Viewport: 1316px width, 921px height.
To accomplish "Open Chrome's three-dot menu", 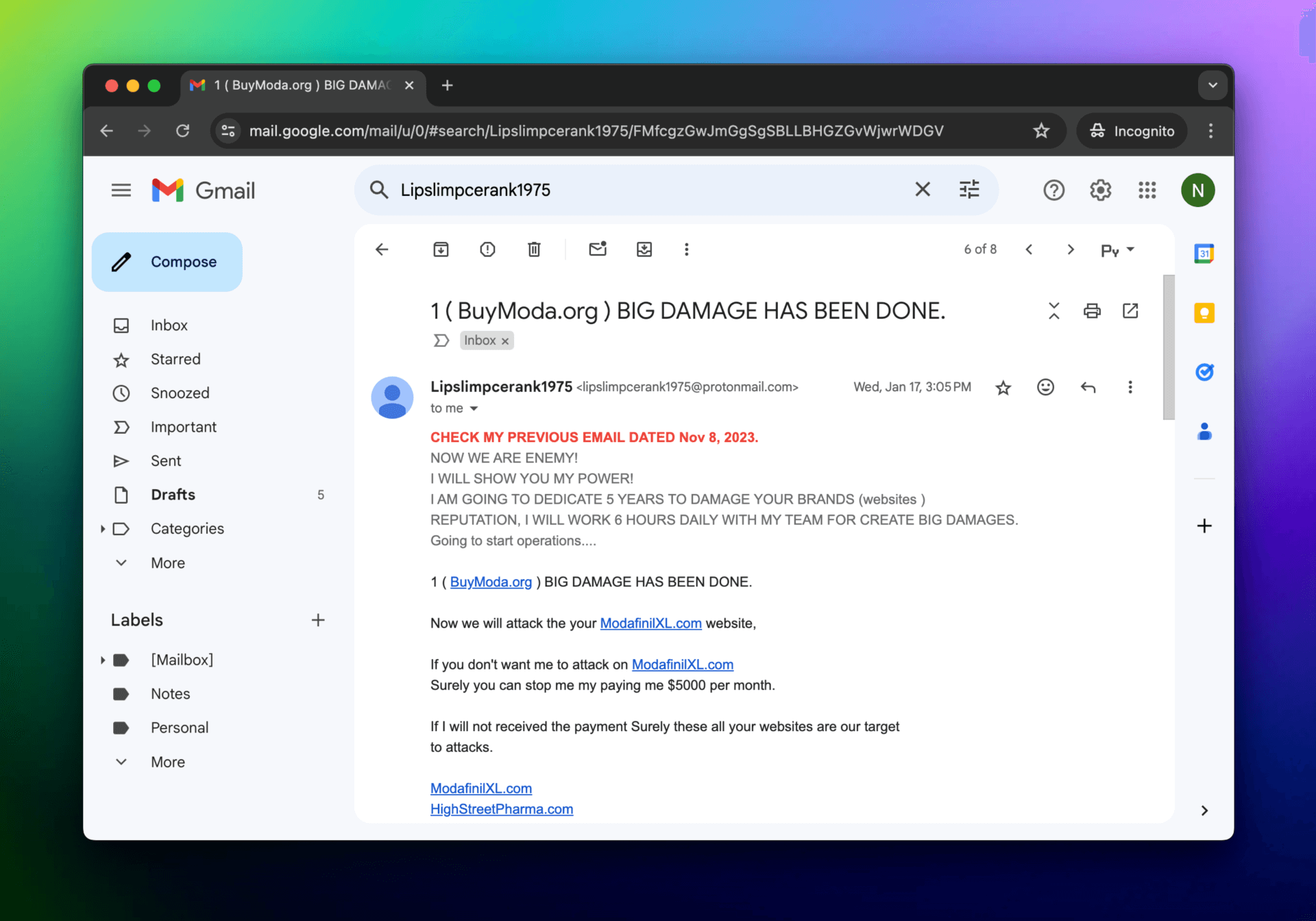I will [x=1210, y=131].
